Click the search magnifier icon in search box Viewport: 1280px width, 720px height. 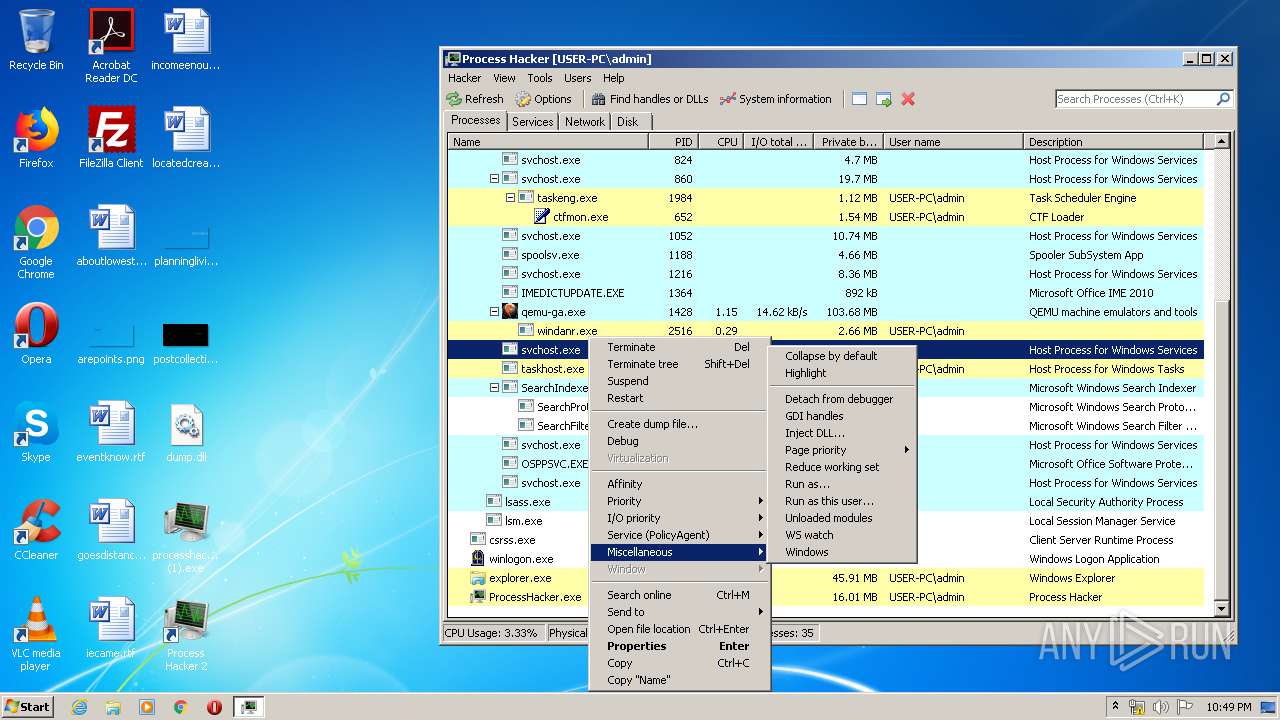point(1222,99)
